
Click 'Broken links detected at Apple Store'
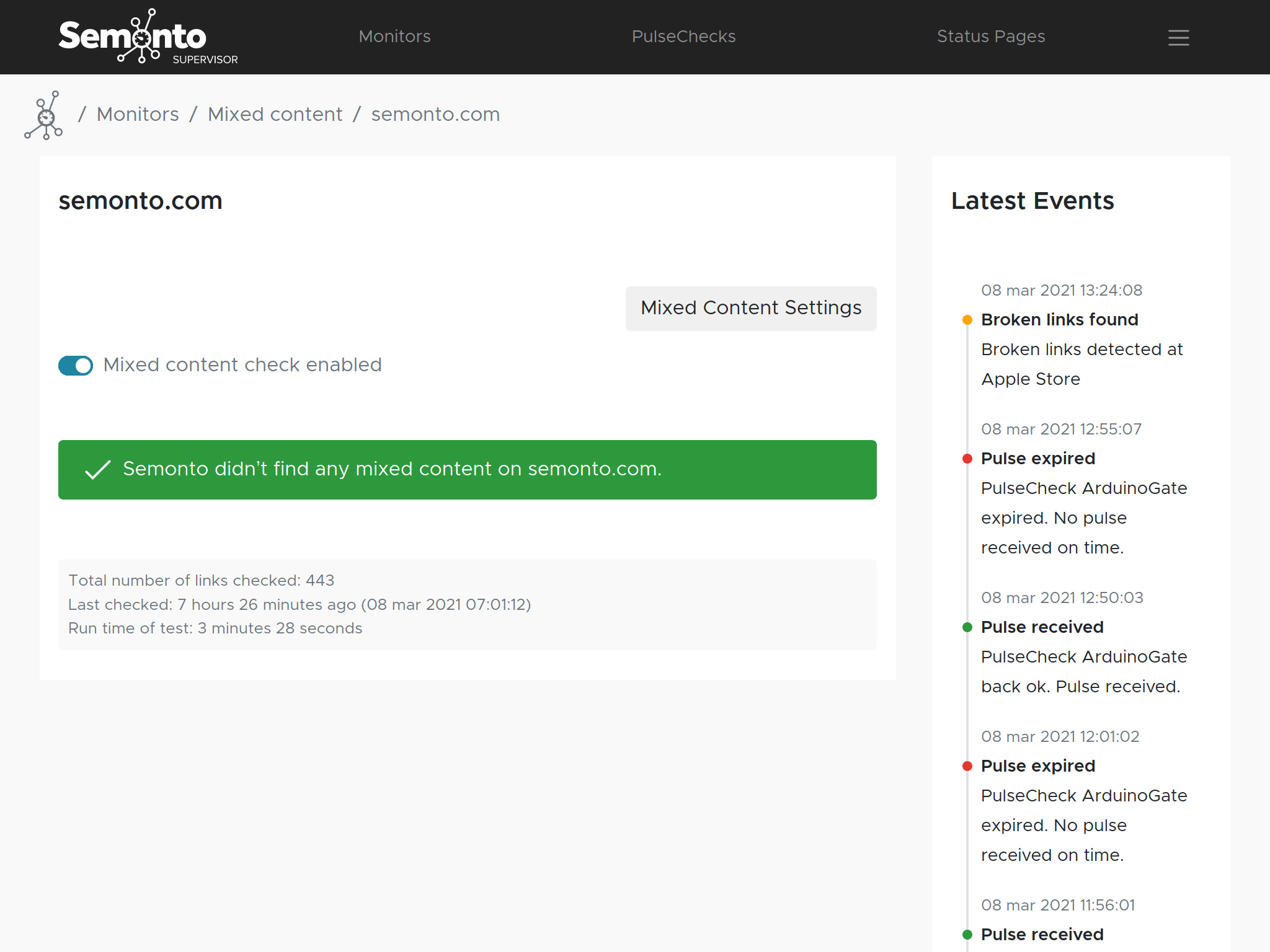(1082, 364)
